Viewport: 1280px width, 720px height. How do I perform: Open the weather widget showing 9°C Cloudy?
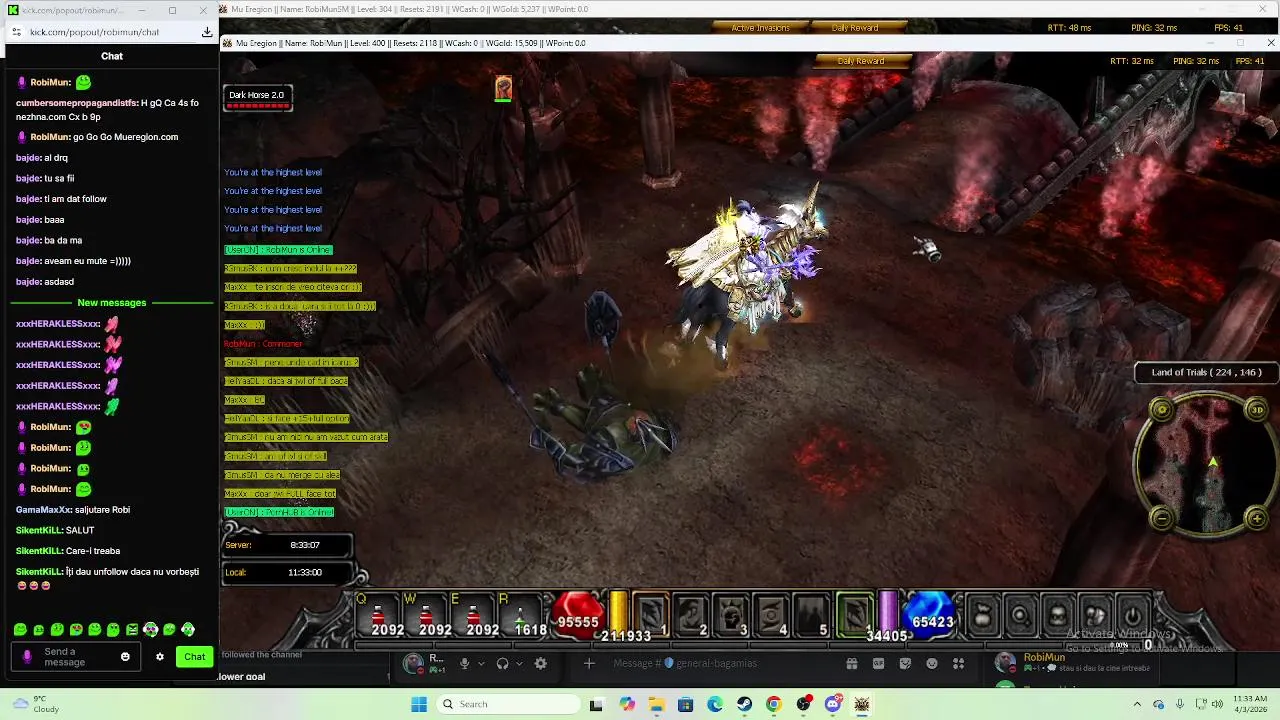(34, 704)
